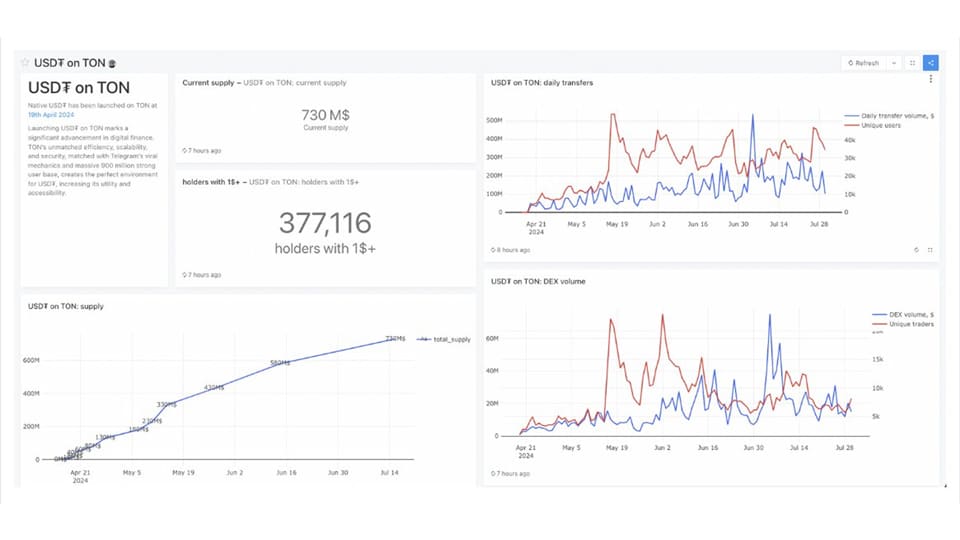Click the '730M$' data label on supply chart
This screenshot has width=960, height=540.
point(396,339)
